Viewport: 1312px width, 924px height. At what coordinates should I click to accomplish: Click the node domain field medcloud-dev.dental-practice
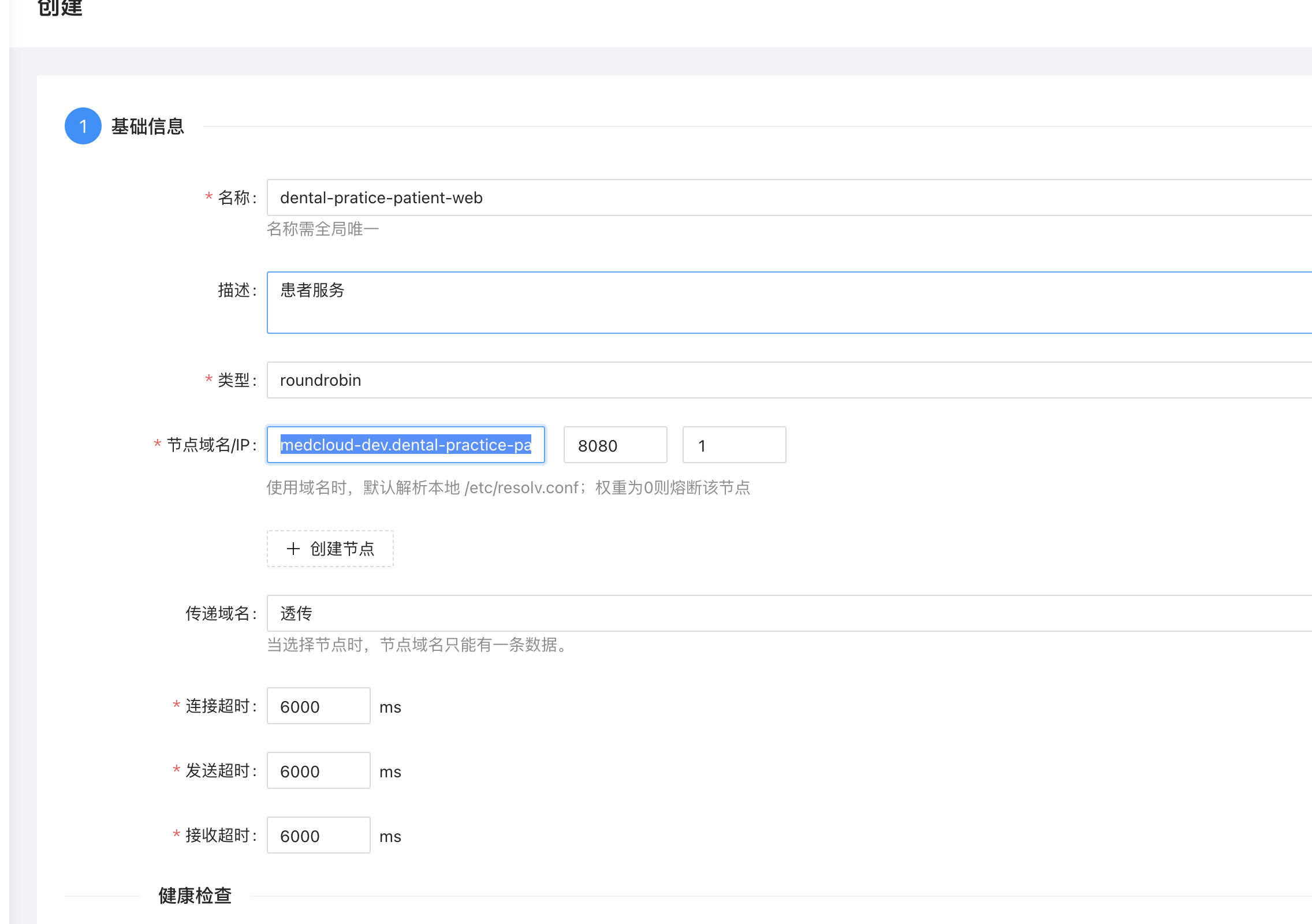405,445
